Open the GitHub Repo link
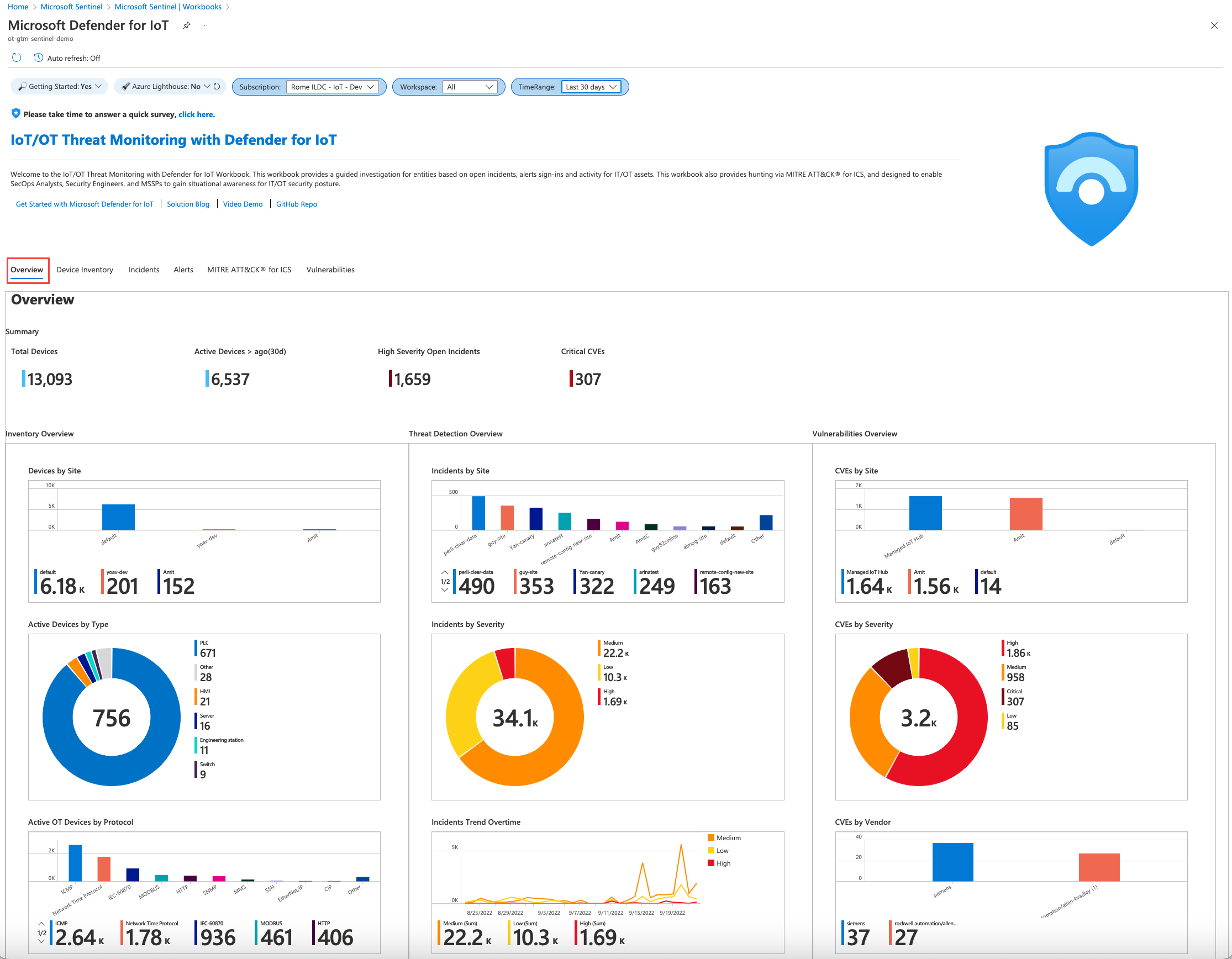The width and height of the screenshot is (1232, 959). pos(296,204)
